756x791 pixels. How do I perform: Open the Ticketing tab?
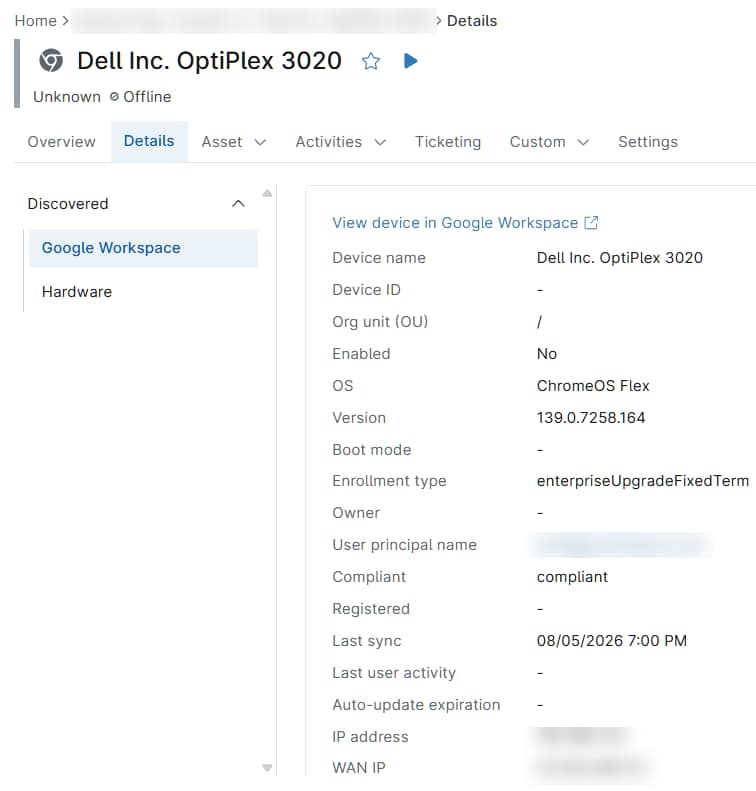(448, 142)
